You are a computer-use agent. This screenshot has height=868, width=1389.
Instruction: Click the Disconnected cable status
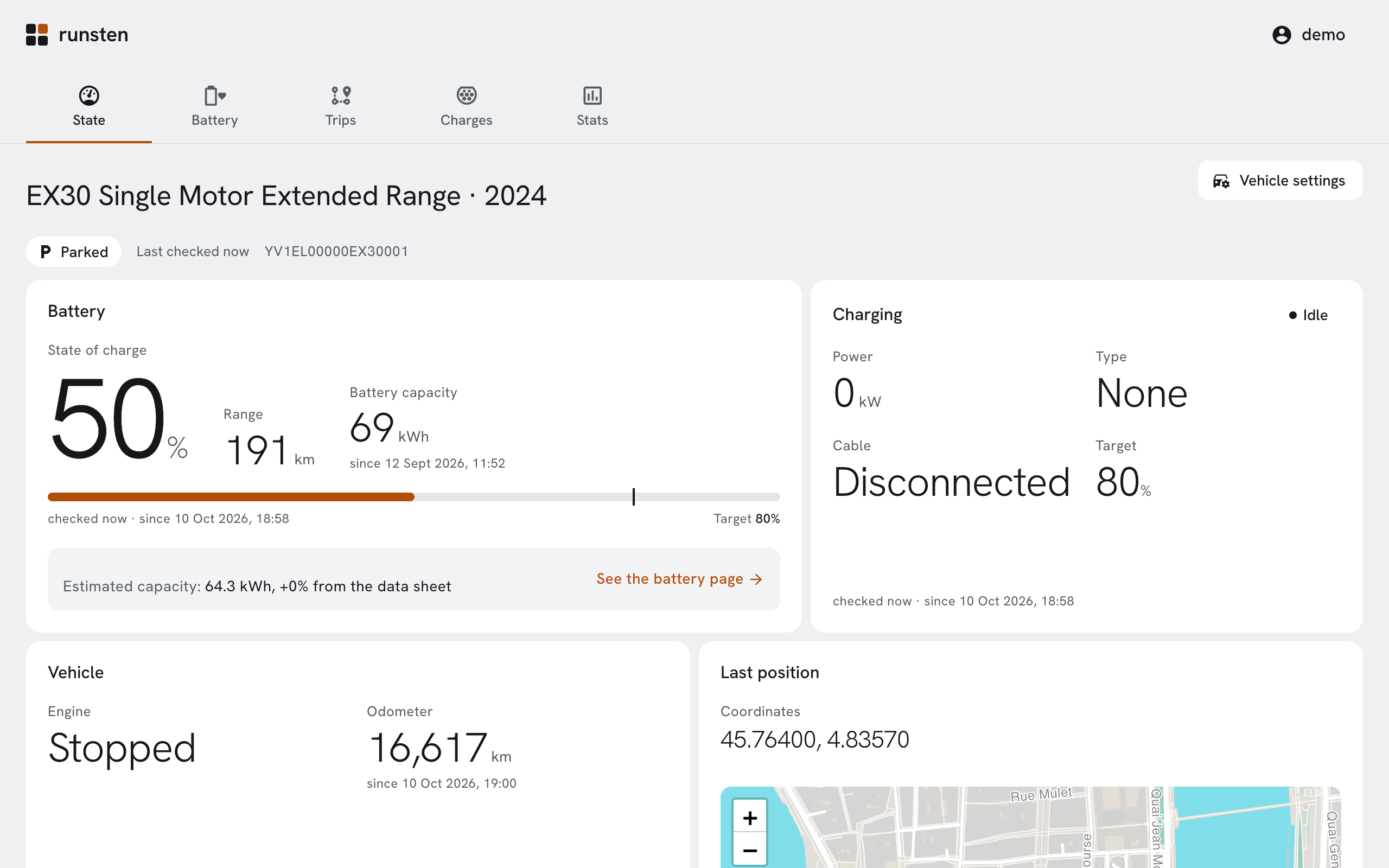click(x=951, y=482)
